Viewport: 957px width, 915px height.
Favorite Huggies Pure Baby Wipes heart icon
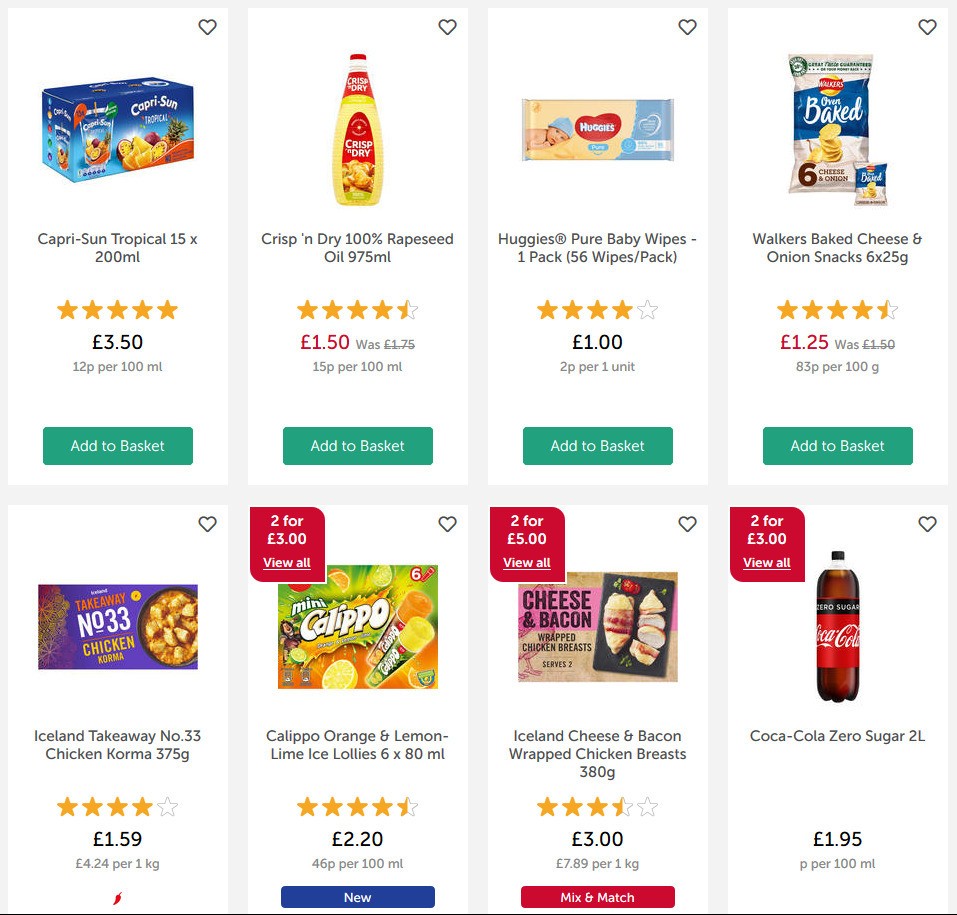(x=687, y=28)
